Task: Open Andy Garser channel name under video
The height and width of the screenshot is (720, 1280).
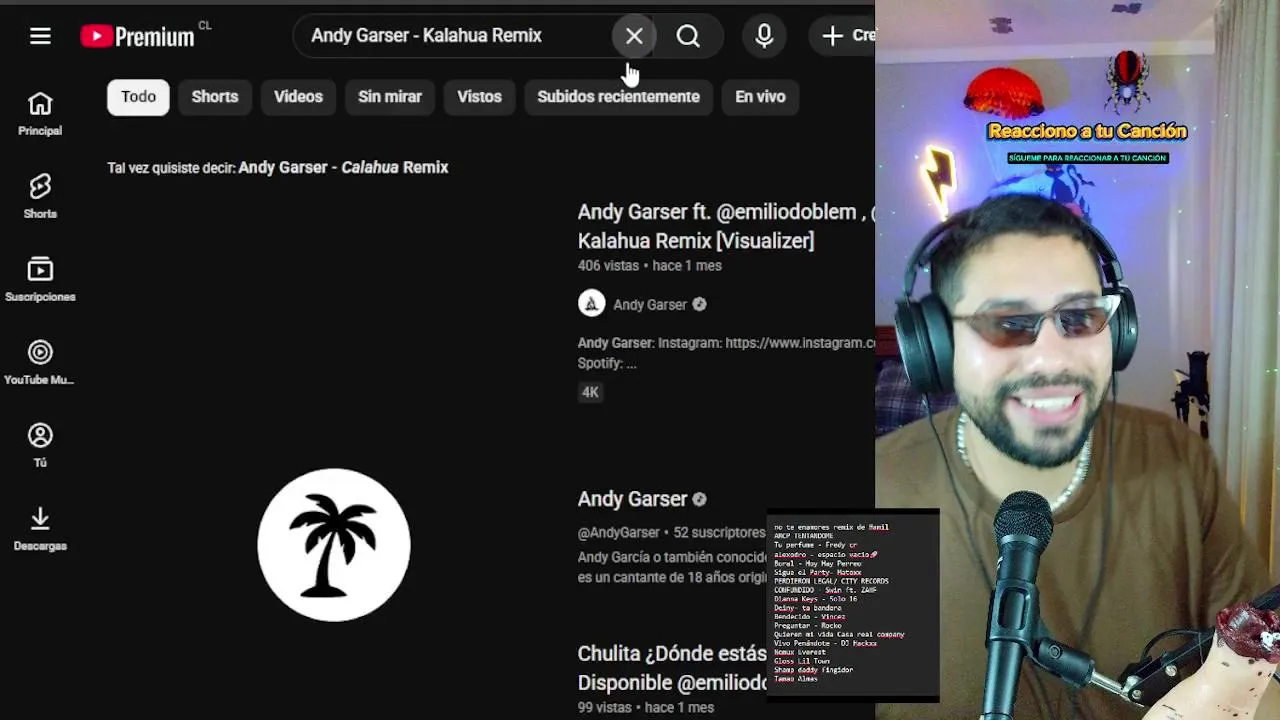Action: point(650,305)
